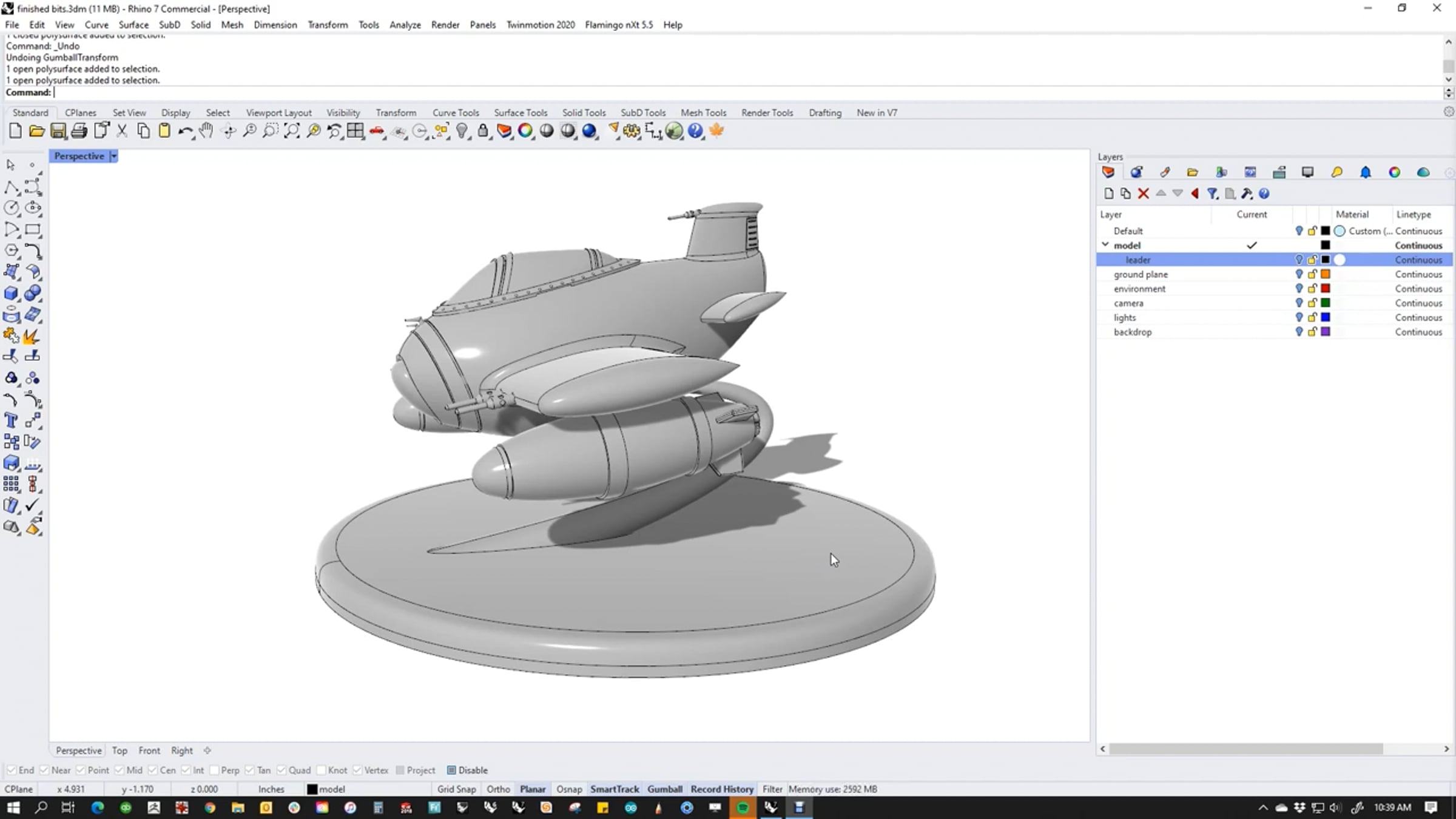Open the Solid menu
This screenshot has height=819, width=1456.
point(200,25)
